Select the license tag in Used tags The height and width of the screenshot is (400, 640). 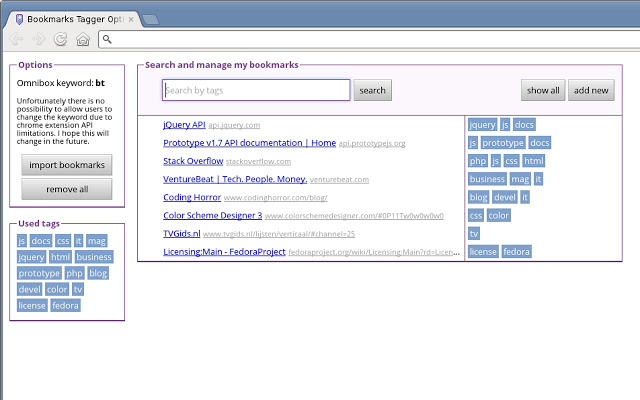(32, 305)
